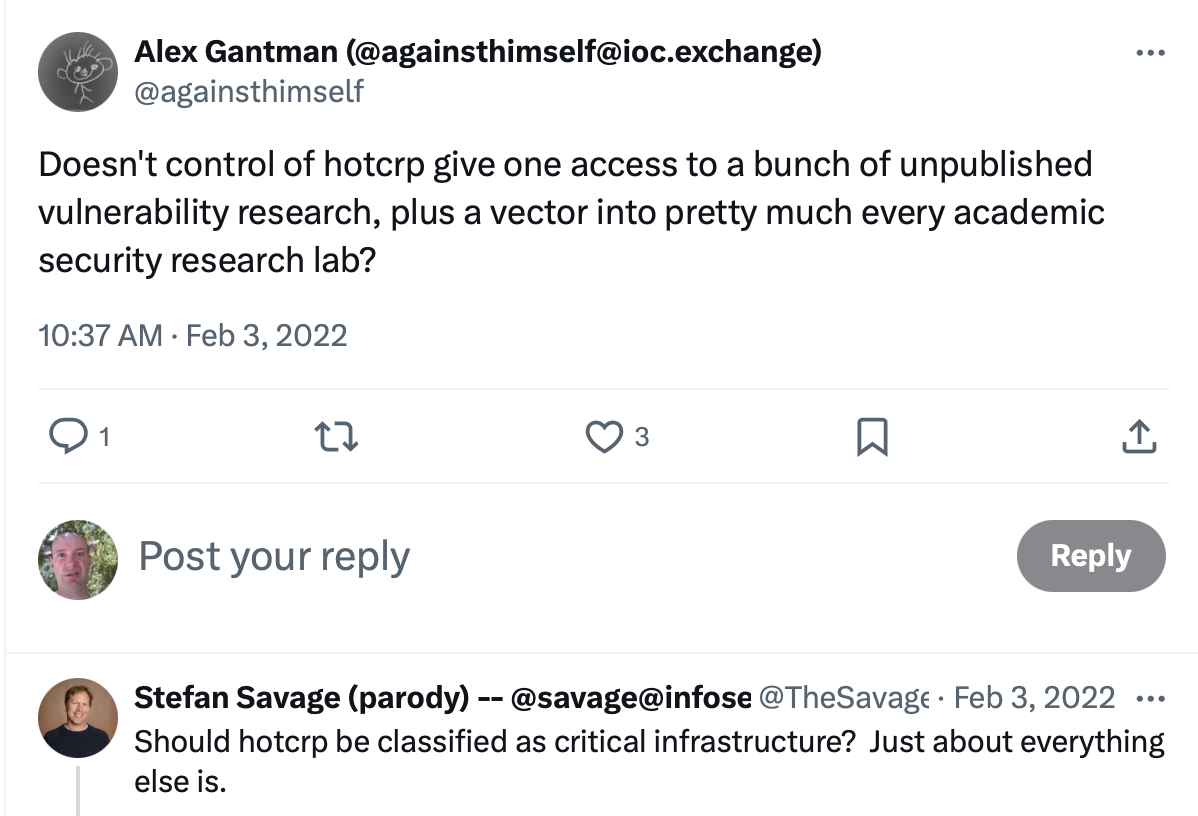Click the 10:37 AM · Feb 3, 2022 timestamp
The width and height of the screenshot is (1198, 816).
click(x=193, y=335)
